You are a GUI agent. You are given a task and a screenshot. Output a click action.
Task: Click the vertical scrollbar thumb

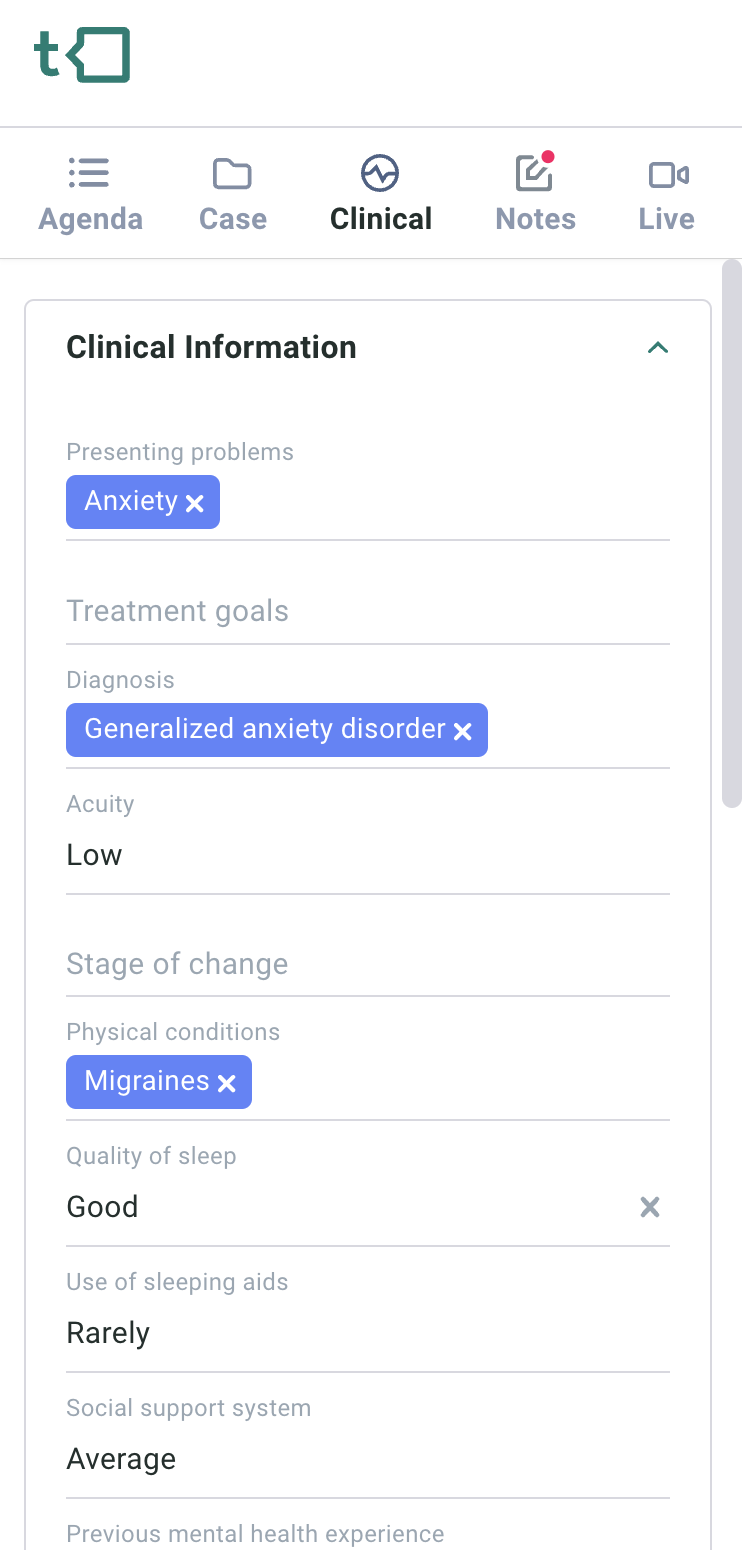click(731, 532)
